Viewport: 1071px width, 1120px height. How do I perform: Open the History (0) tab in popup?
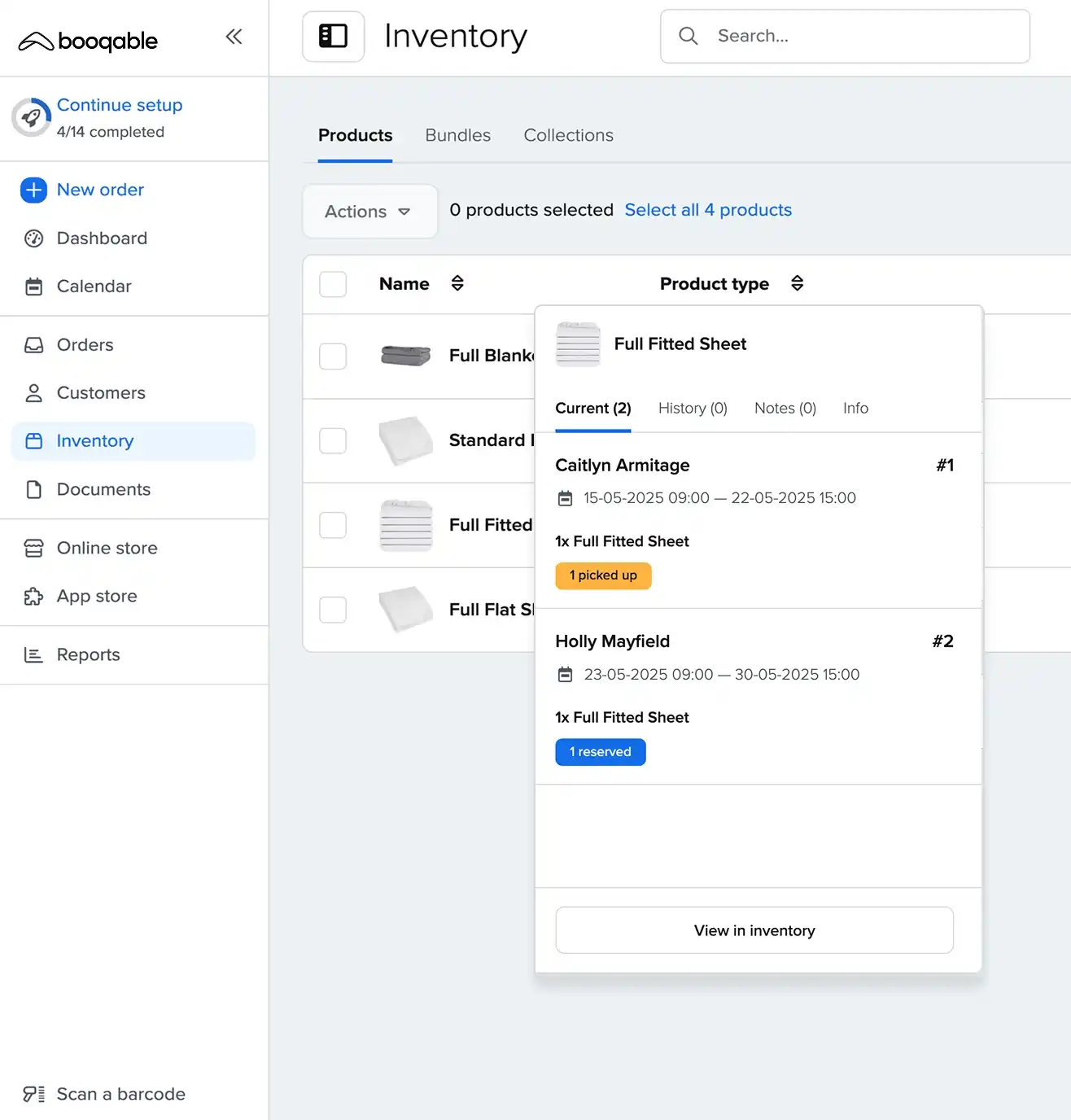tap(692, 408)
